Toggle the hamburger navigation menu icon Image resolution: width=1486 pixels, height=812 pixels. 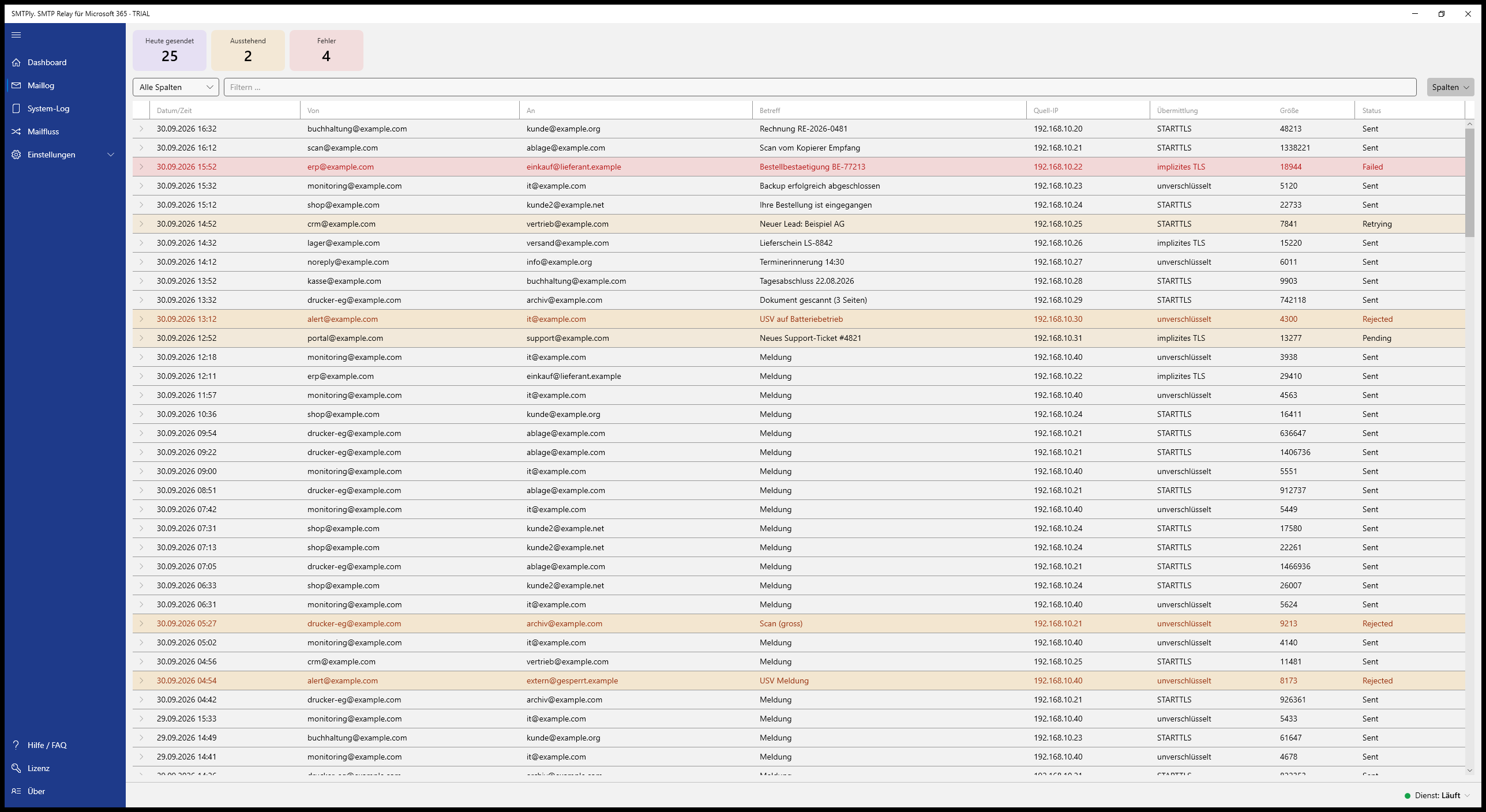(x=16, y=35)
